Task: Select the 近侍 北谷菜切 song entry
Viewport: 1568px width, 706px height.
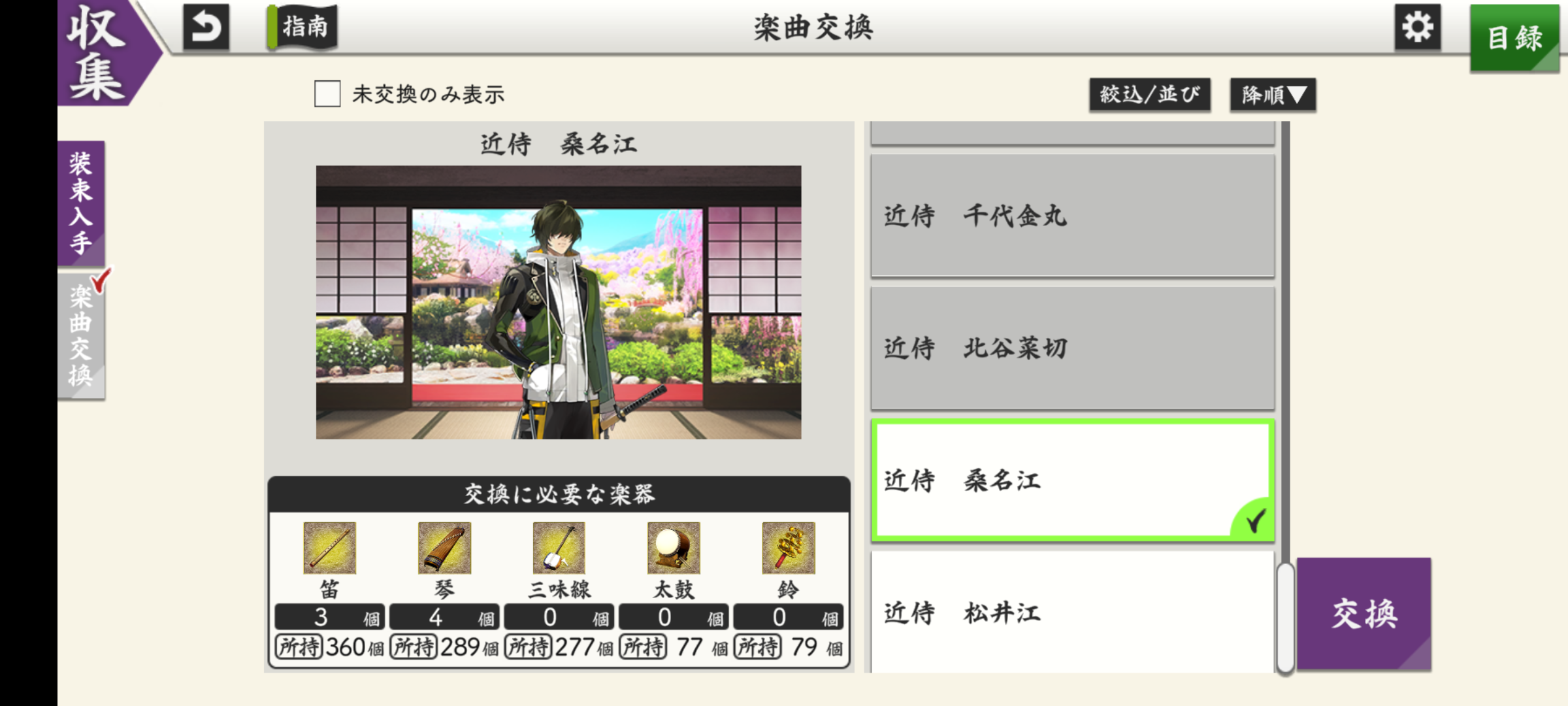Action: [1073, 348]
